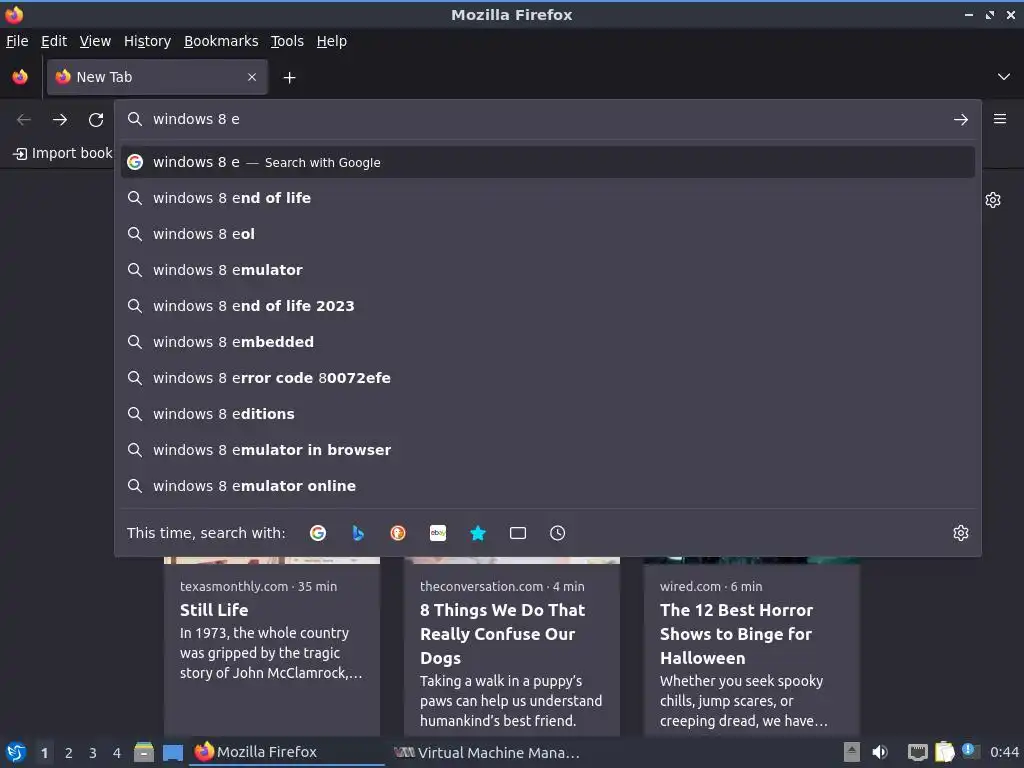The width and height of the screenshot is (1024, 768).
Task: Open the Bookmarks menu
Action: click(221, 41)
